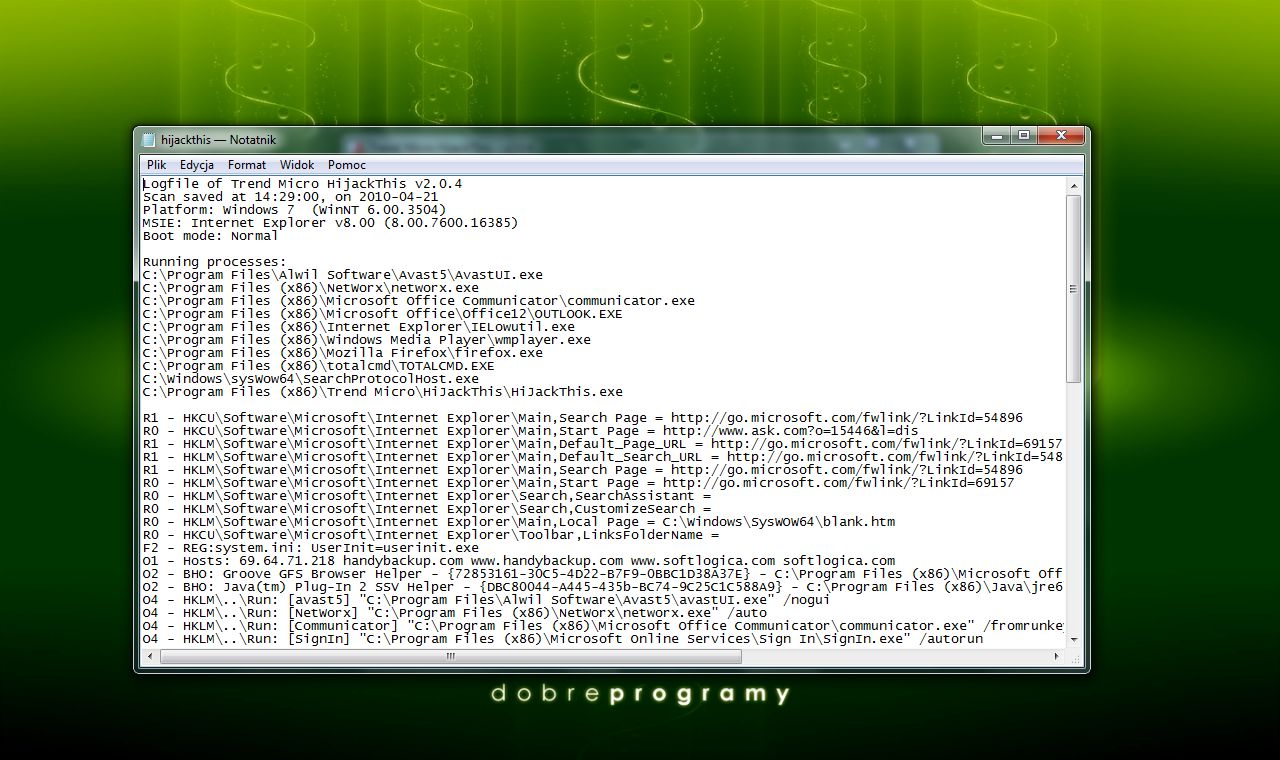1280x760 pixels.
Task: Click the R1 HKLM Default_Search_URL line
Action: point(602,457)
